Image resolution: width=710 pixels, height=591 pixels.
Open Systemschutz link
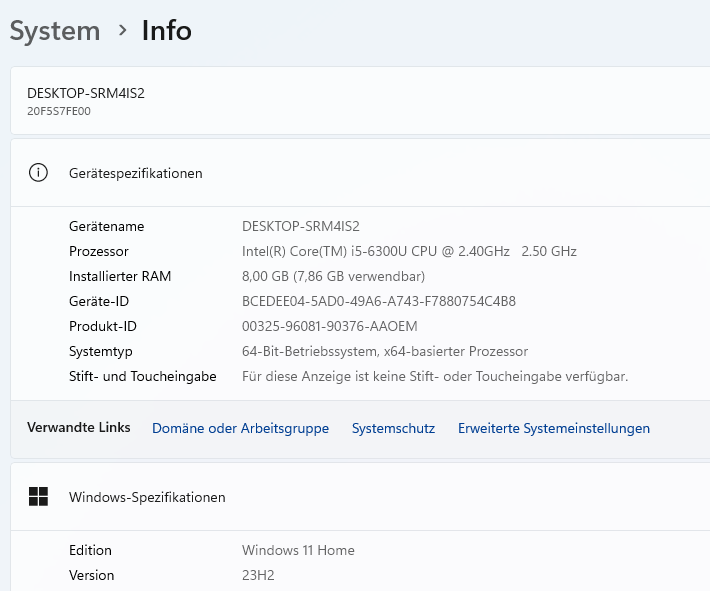393,428
